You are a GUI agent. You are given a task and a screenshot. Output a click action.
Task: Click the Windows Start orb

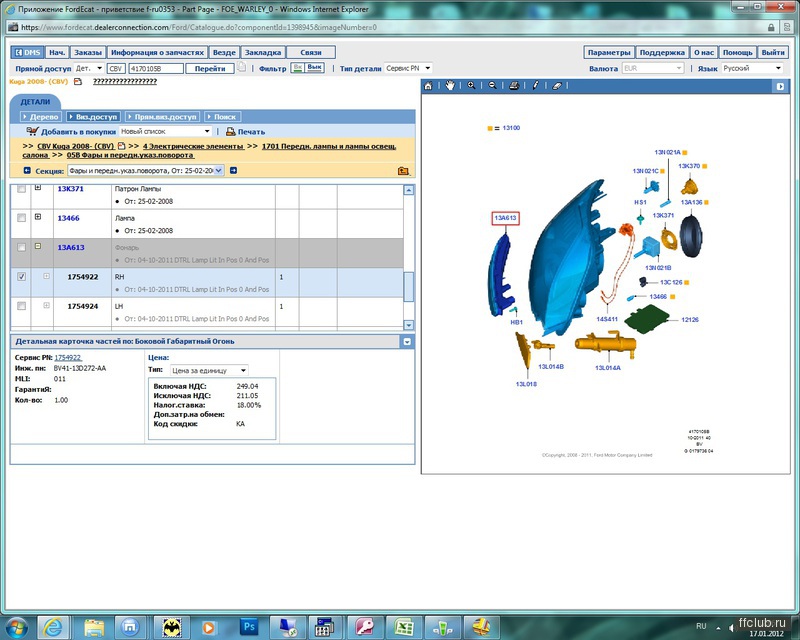tap(16, 627)
